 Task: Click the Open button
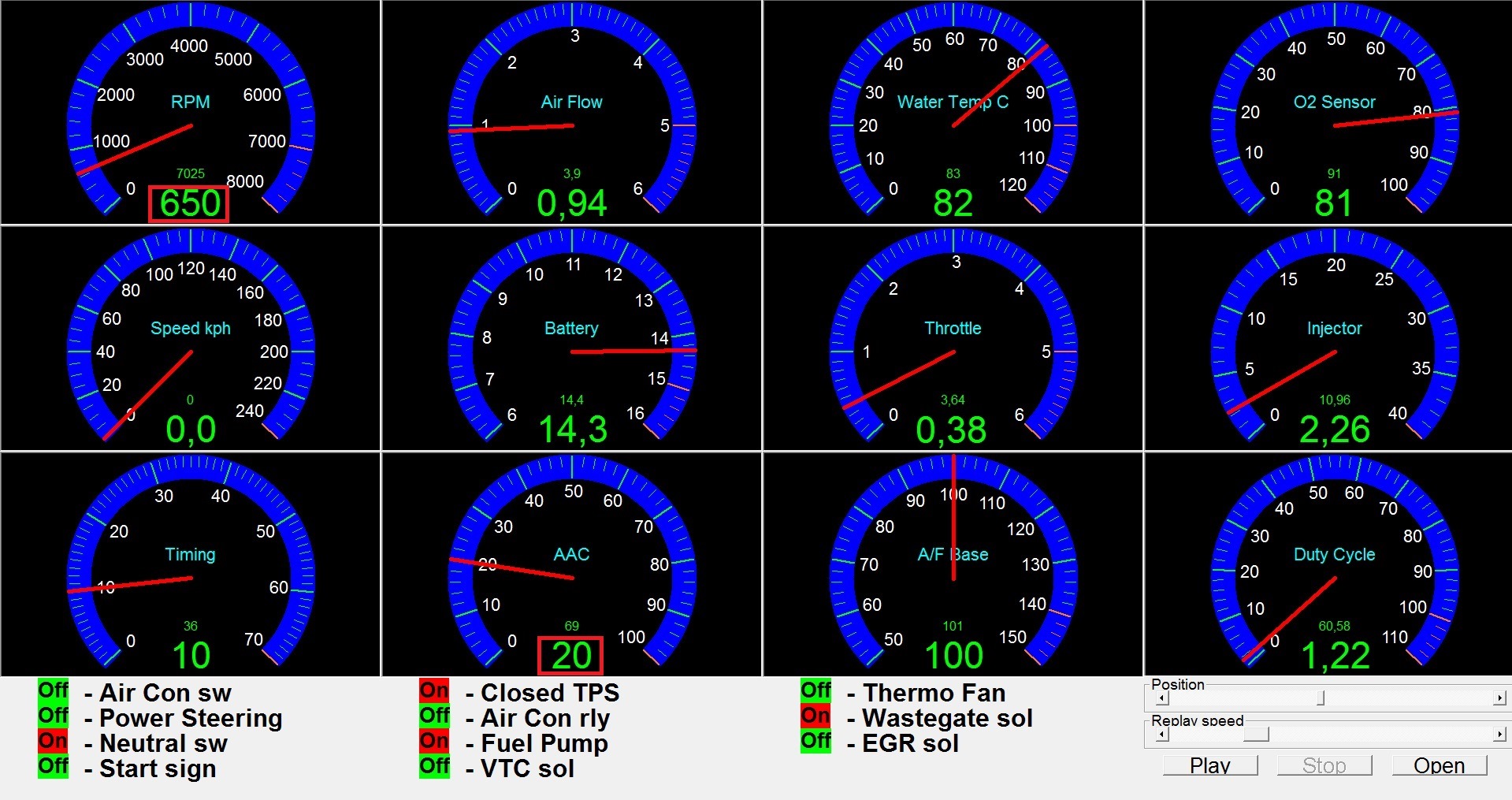[1439, 765]
